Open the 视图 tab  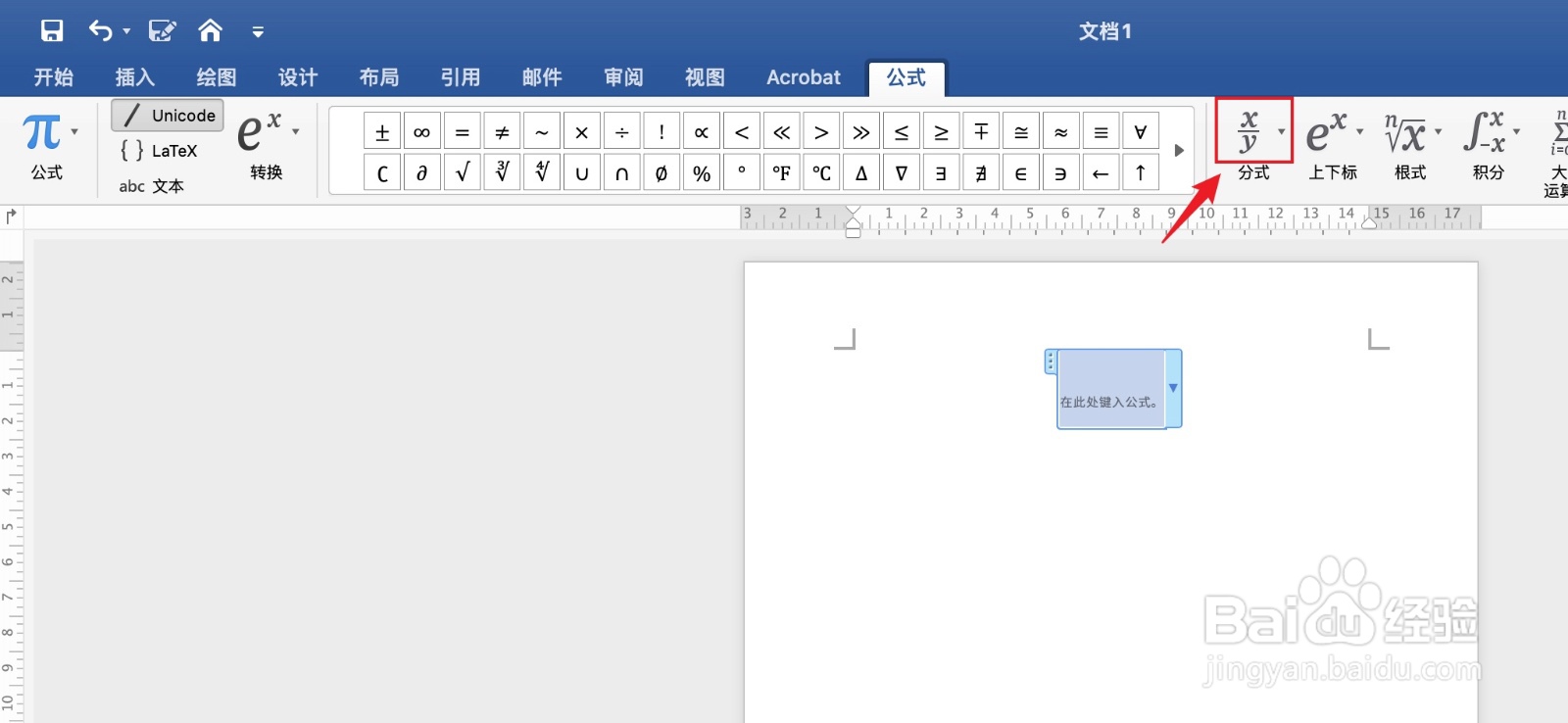tap(705, 77)
